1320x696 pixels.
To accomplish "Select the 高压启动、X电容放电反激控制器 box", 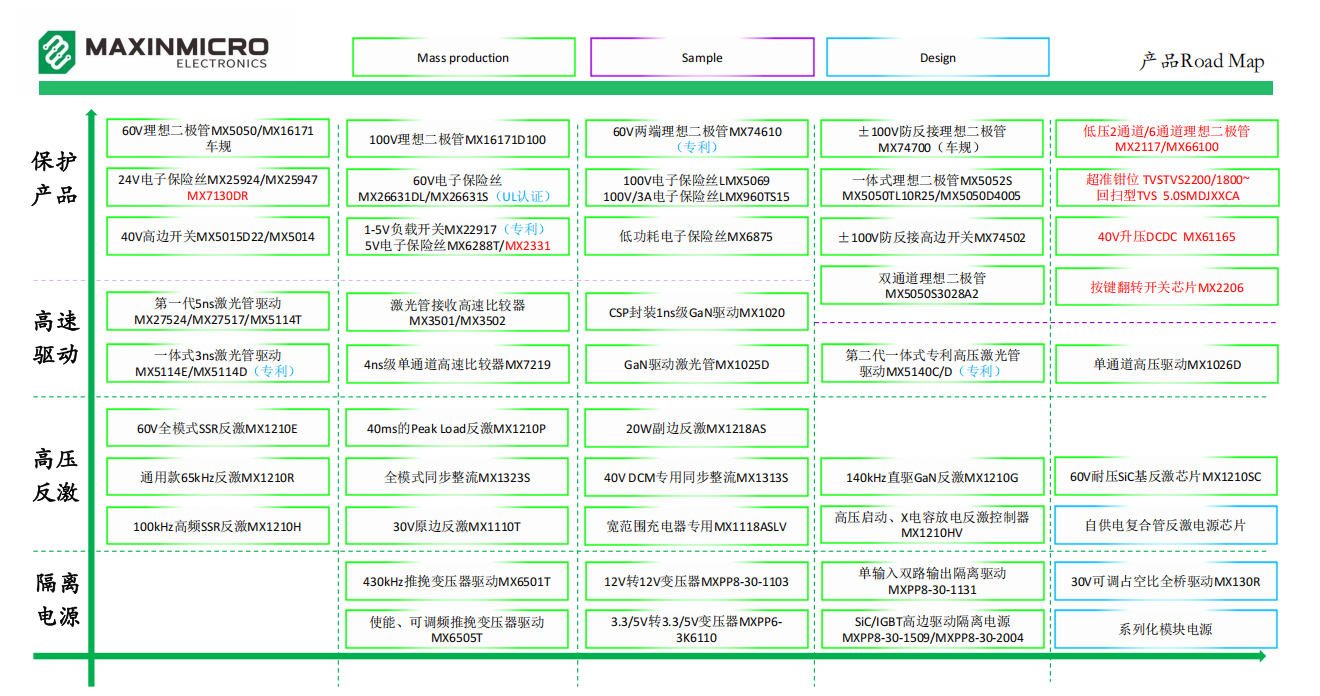I will [x=933, y=525].
